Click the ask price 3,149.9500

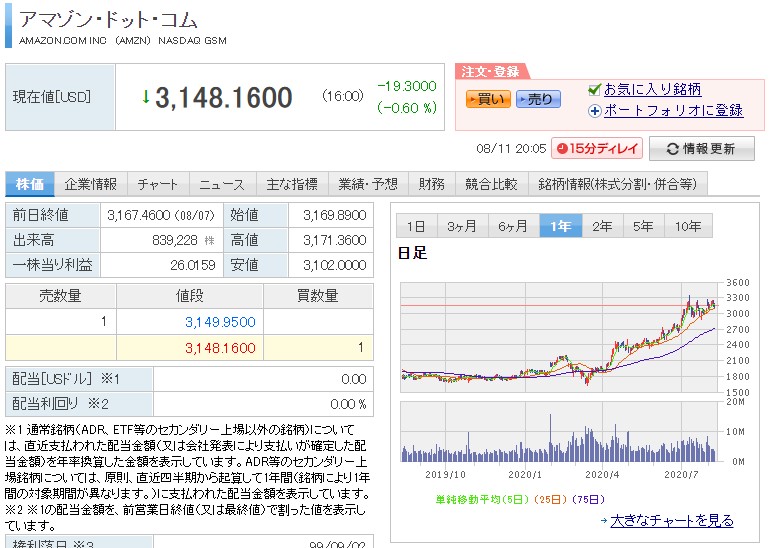(x=220, y=322)
